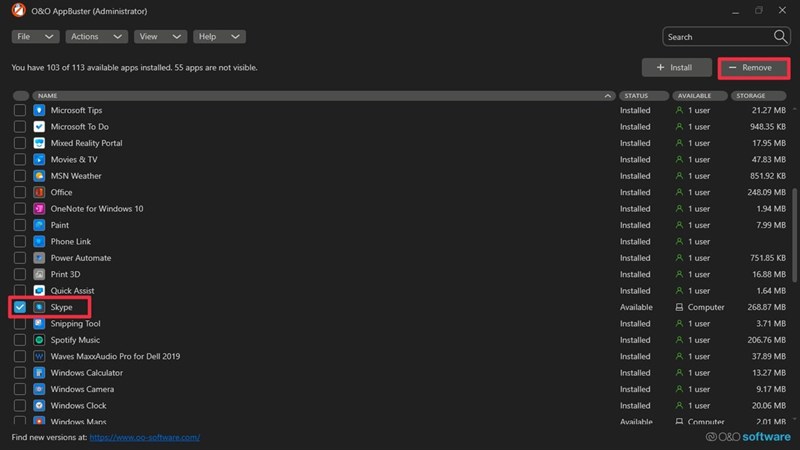The image size is (800, 450).
Task: Click the Snipping Tool app icon
Action: click(39, 323)
